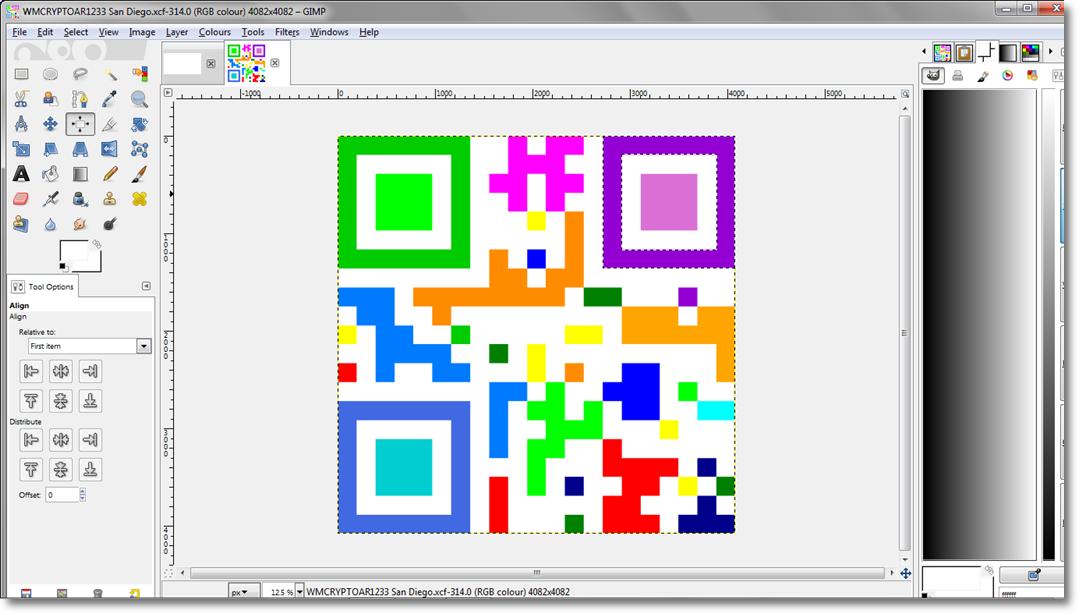Open the 'Relative to' First item dropdown

tap(89, 346)
